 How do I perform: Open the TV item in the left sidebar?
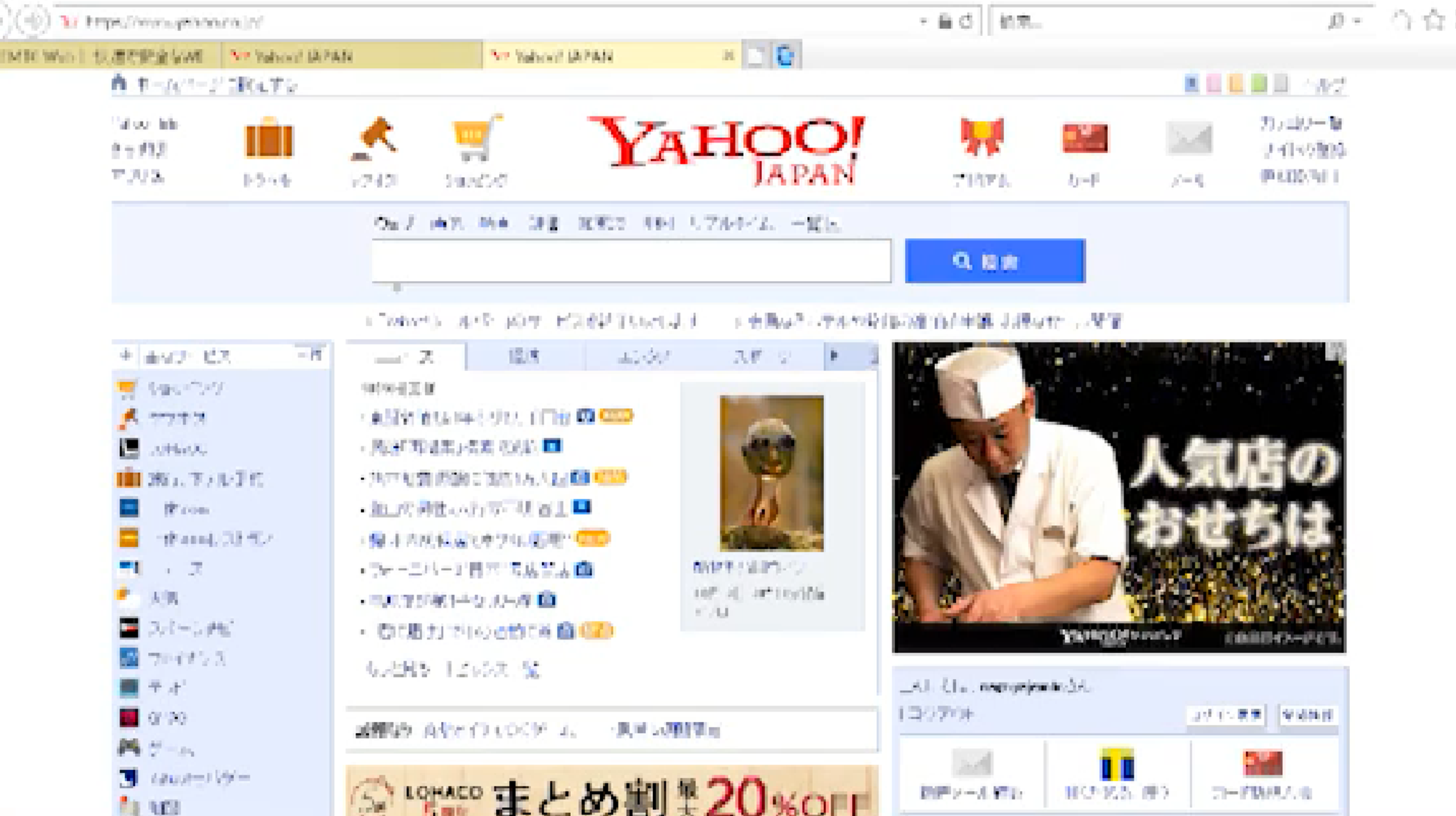[152, 688]
